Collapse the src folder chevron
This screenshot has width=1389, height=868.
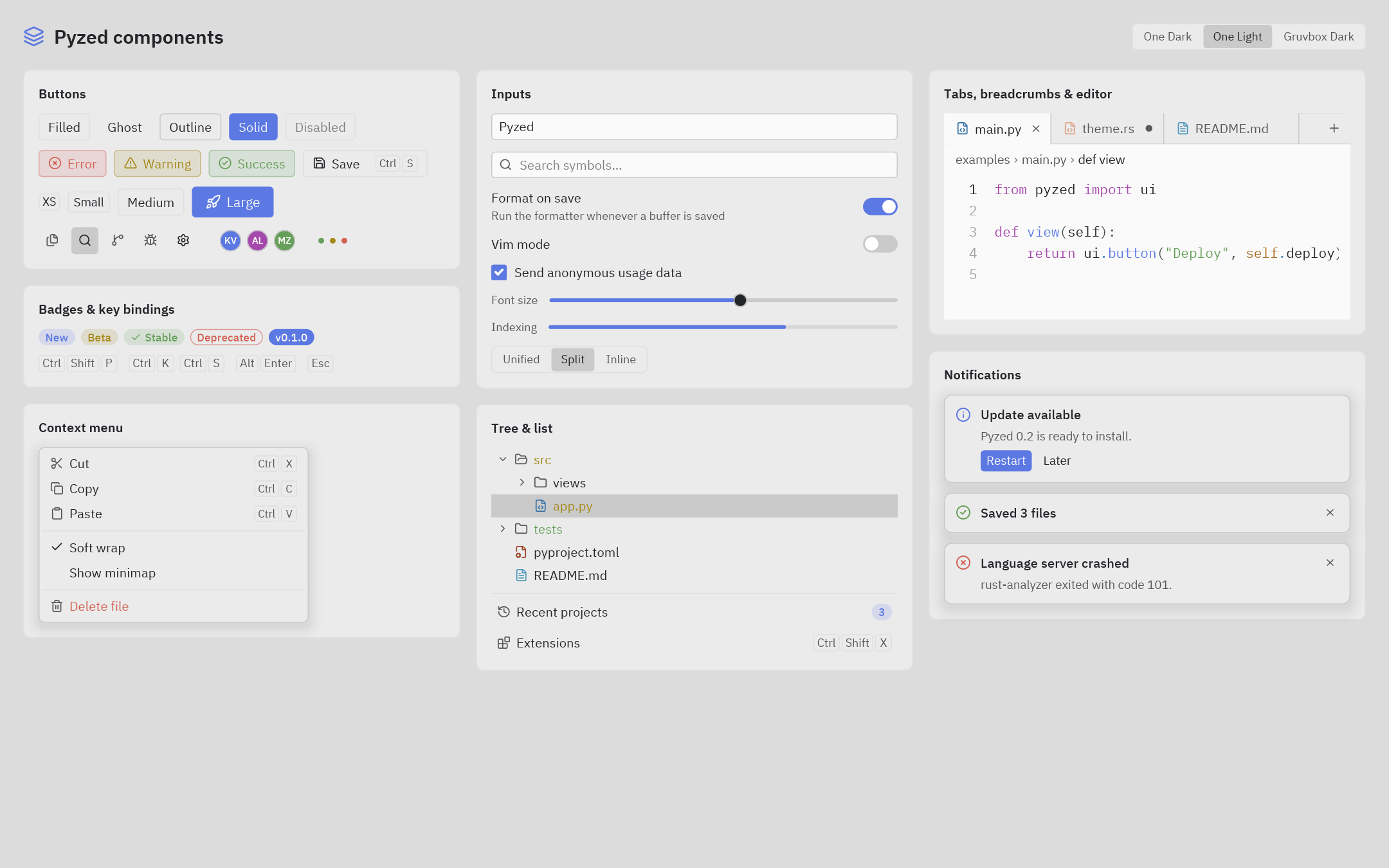tap(503, 459)
